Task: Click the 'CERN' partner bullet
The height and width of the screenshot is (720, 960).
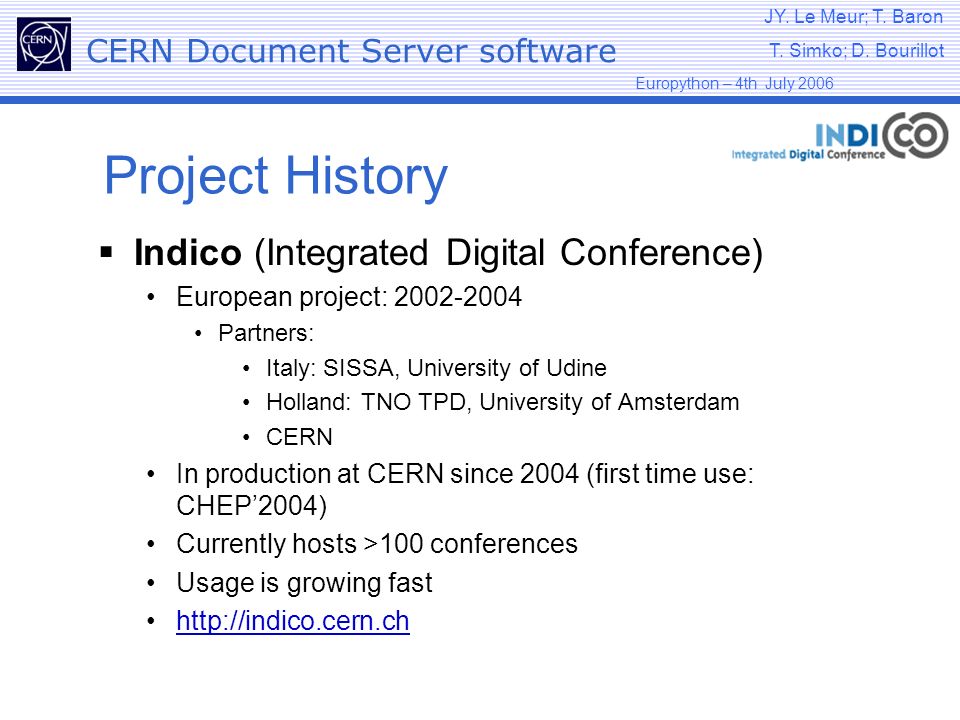Action: (299, 437)
